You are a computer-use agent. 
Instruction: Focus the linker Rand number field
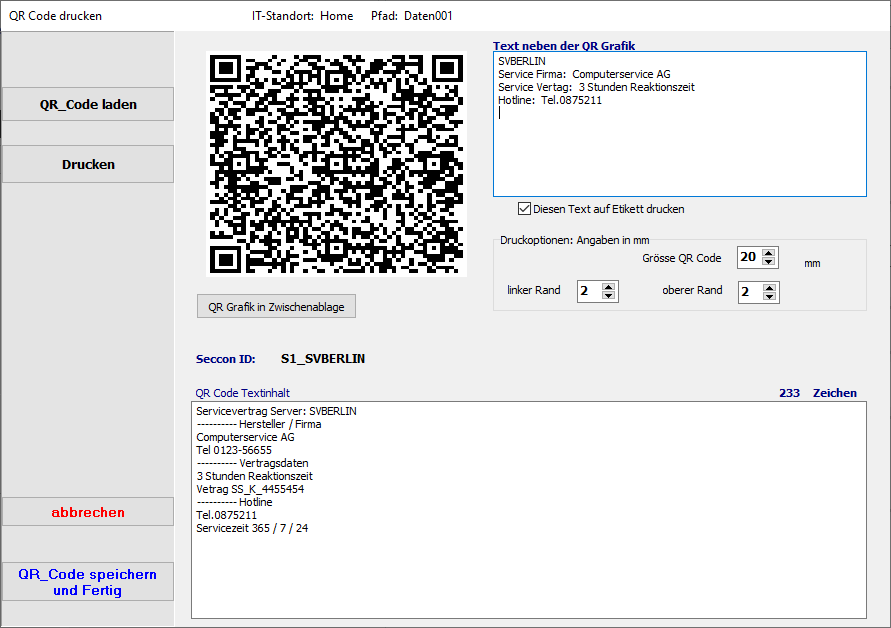tap(589, 291)
